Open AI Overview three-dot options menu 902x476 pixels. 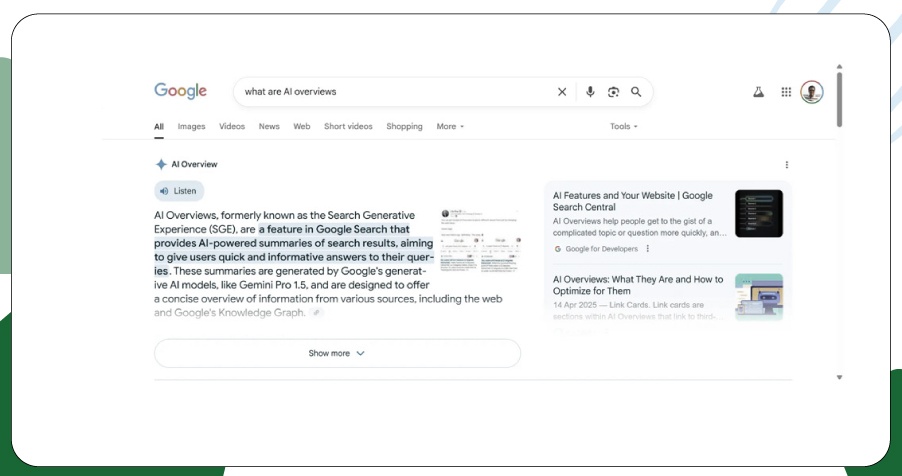click(786, 165)
